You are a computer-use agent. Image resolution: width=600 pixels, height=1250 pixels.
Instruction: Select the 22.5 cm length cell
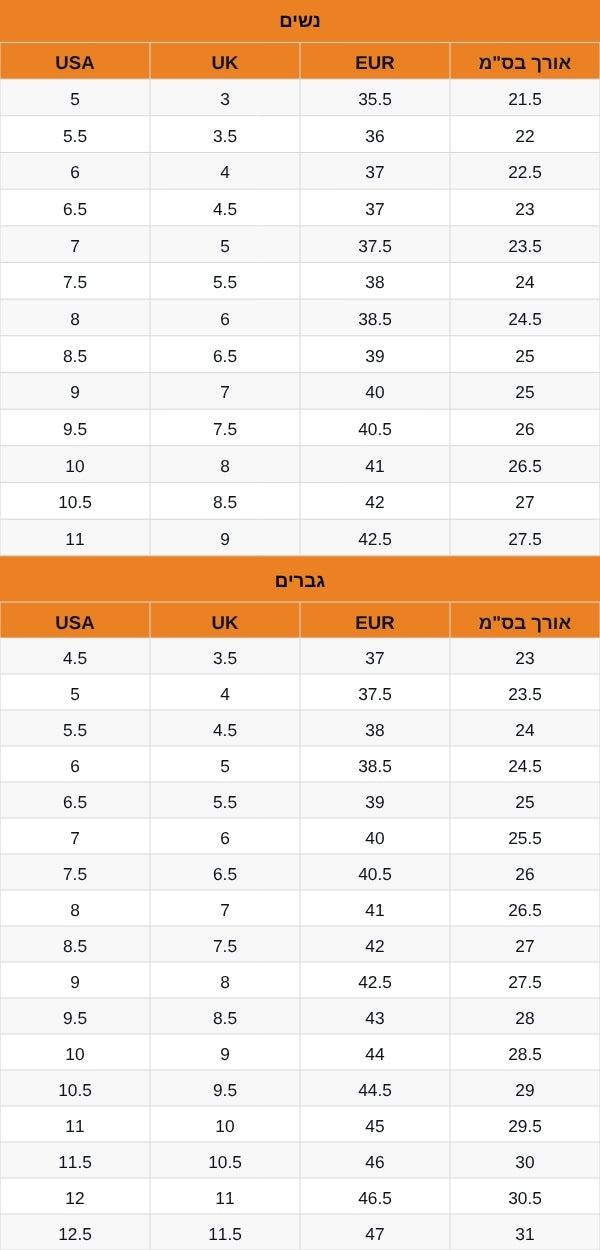525,172
